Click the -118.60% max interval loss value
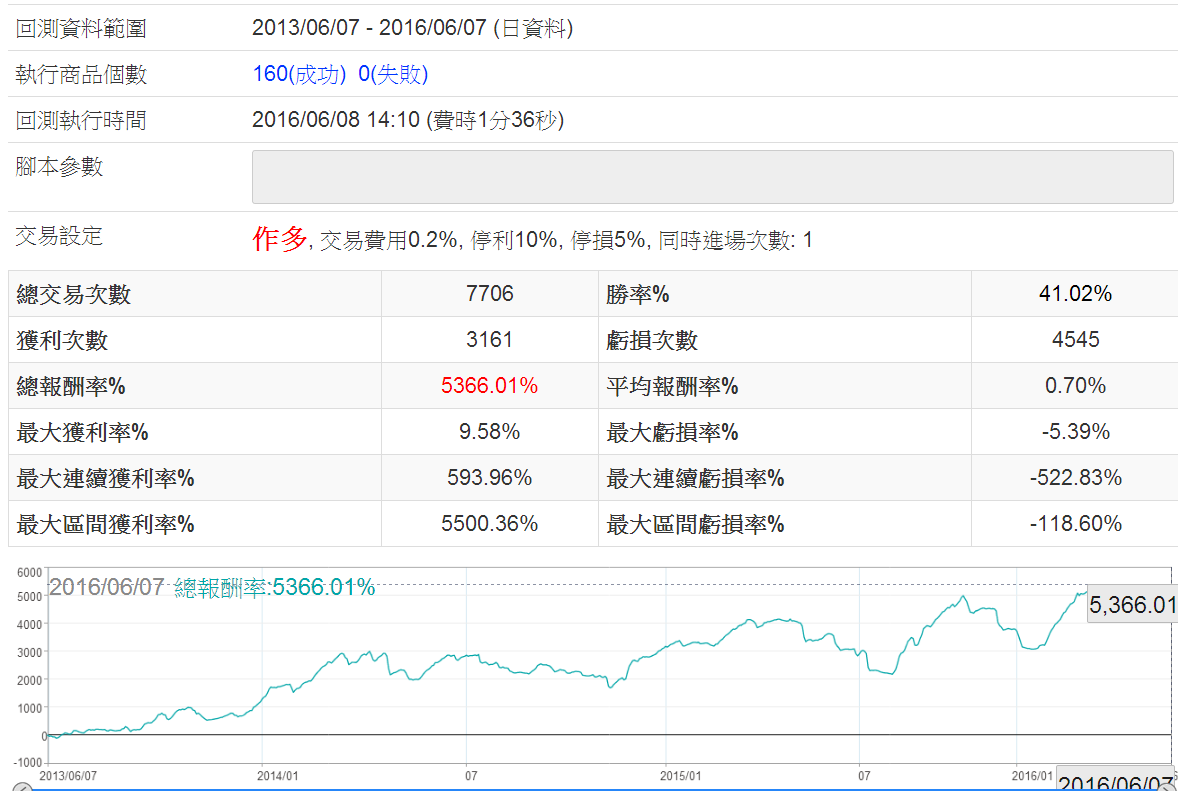Viewport: 1178px width, 791px height. 1075,524
